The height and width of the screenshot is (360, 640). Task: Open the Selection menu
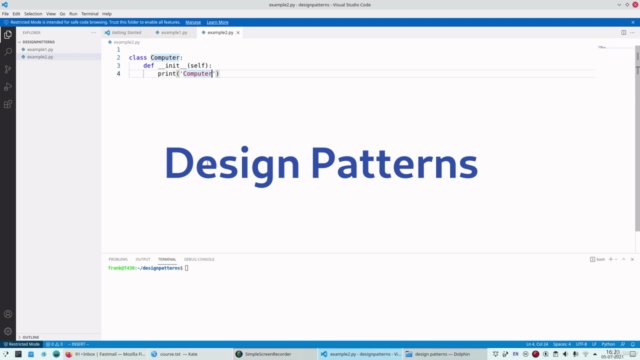33,13
